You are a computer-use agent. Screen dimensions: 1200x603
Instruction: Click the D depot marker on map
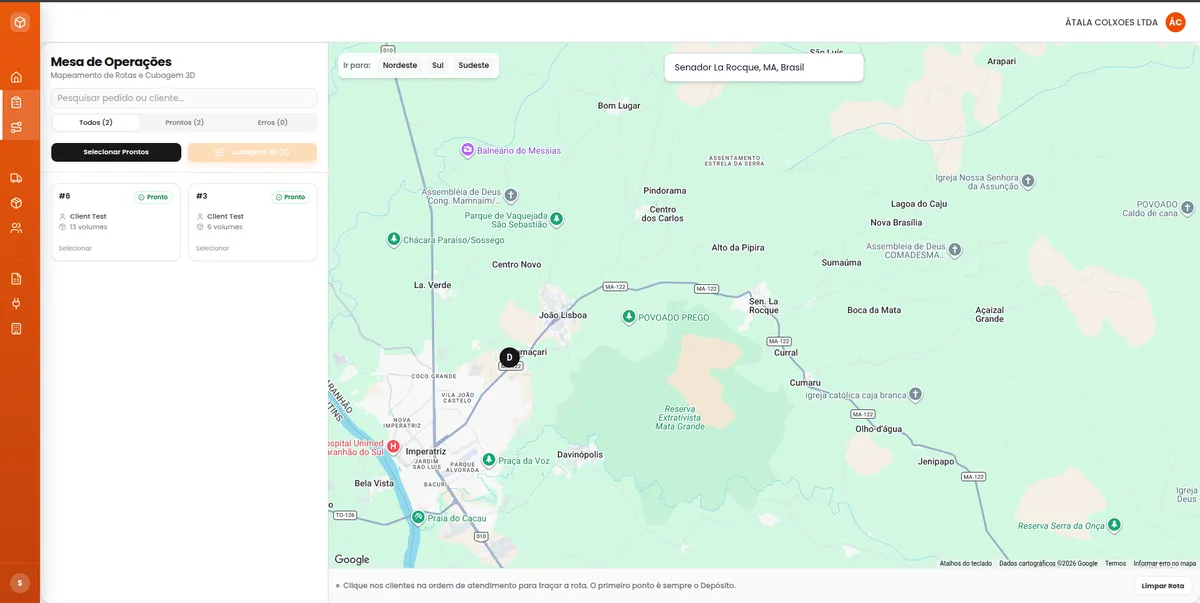click(509, 357)
